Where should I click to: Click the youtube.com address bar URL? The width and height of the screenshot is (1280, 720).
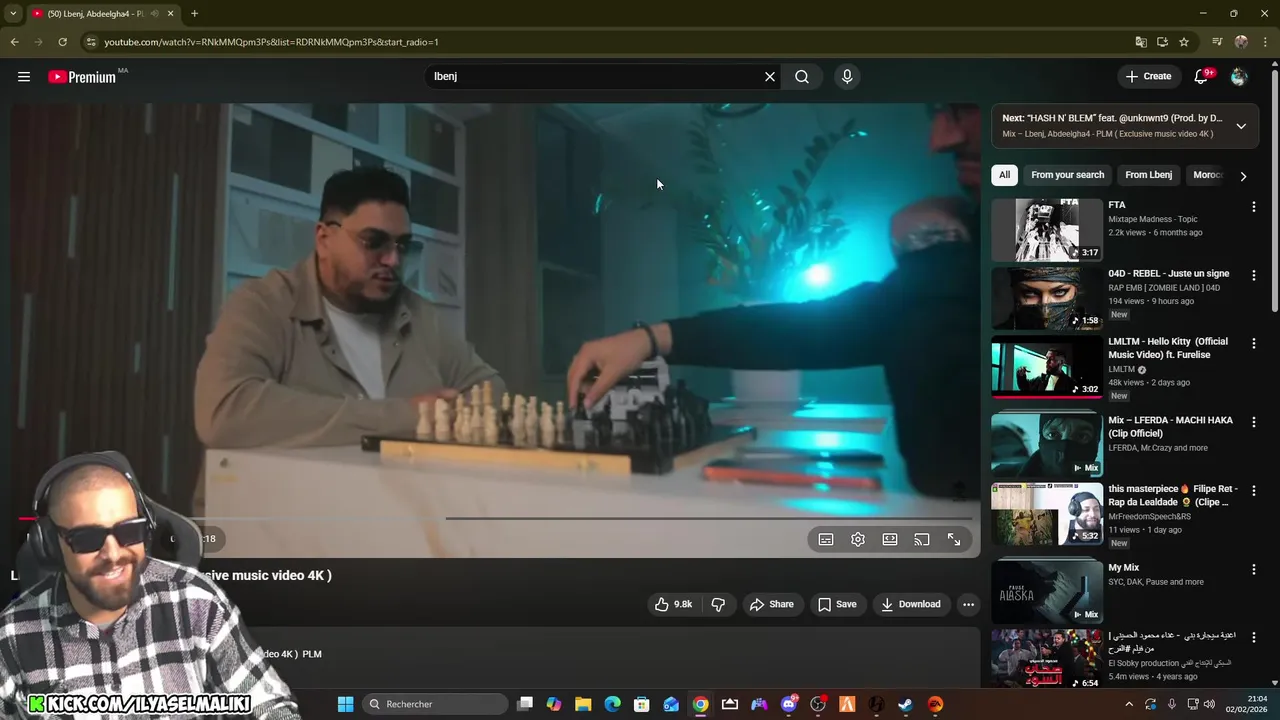click(271, 42)
